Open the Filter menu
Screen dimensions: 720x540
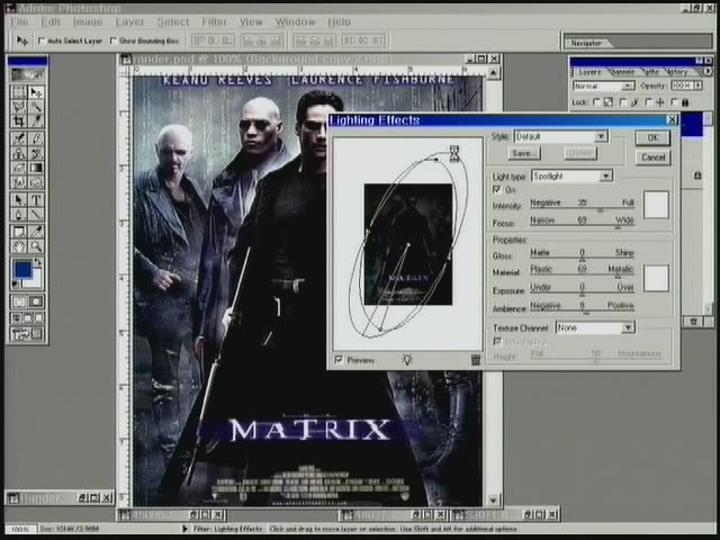[214, 22]
